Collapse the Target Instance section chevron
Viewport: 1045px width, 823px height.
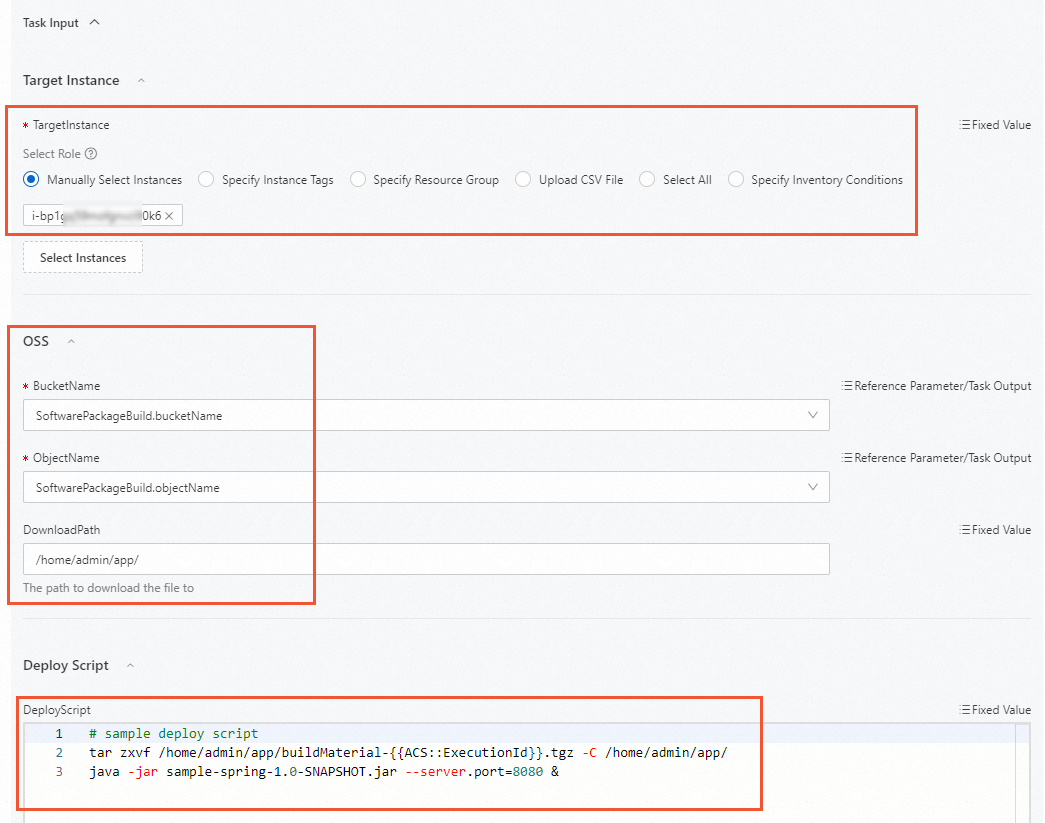click(141, 81)
